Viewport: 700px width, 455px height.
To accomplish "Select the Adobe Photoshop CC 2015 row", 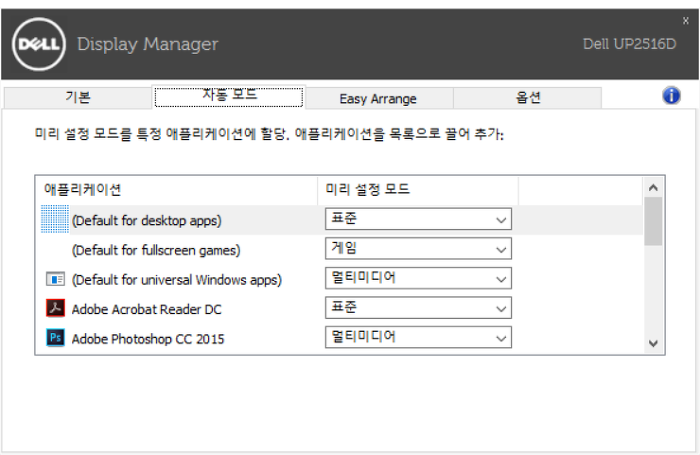I will (339, 338).
